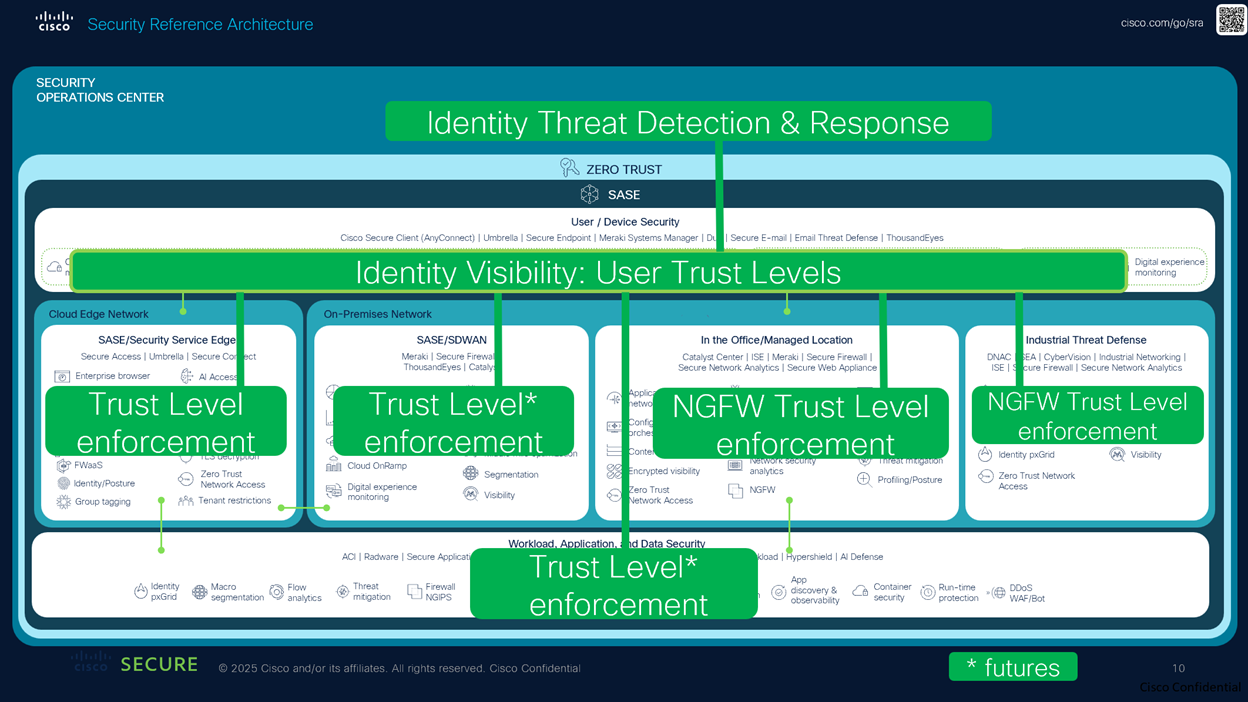
Task: Click the Identity Threat Detection & Response box
Action: tap(688, 122)
